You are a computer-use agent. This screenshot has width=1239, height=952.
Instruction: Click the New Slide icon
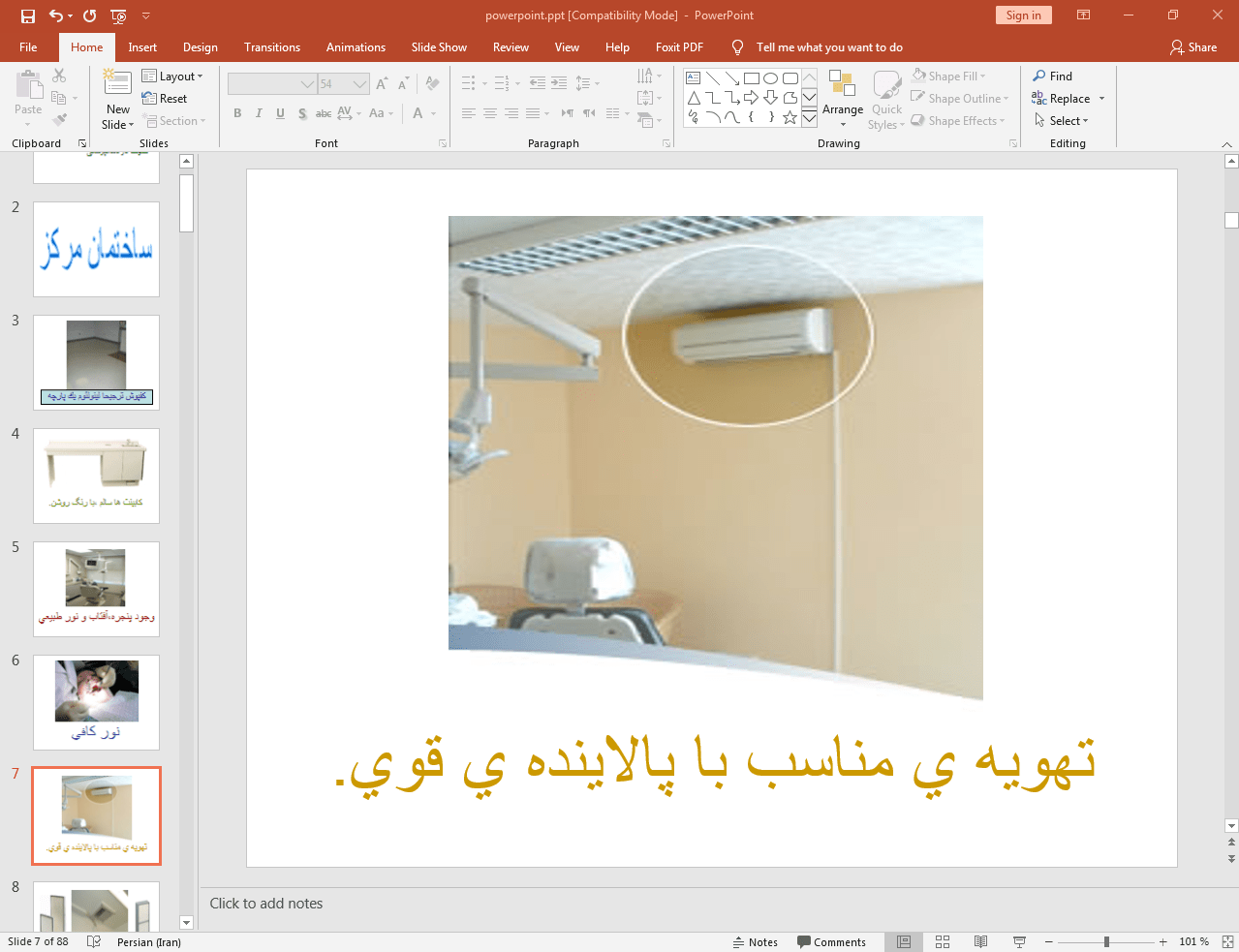point(117,85)
